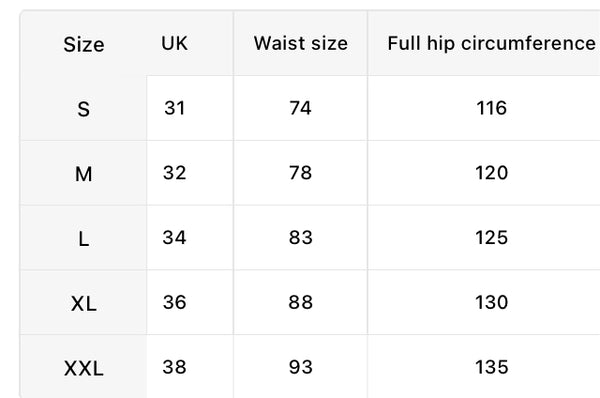Click the UK column header

[174, 43]
